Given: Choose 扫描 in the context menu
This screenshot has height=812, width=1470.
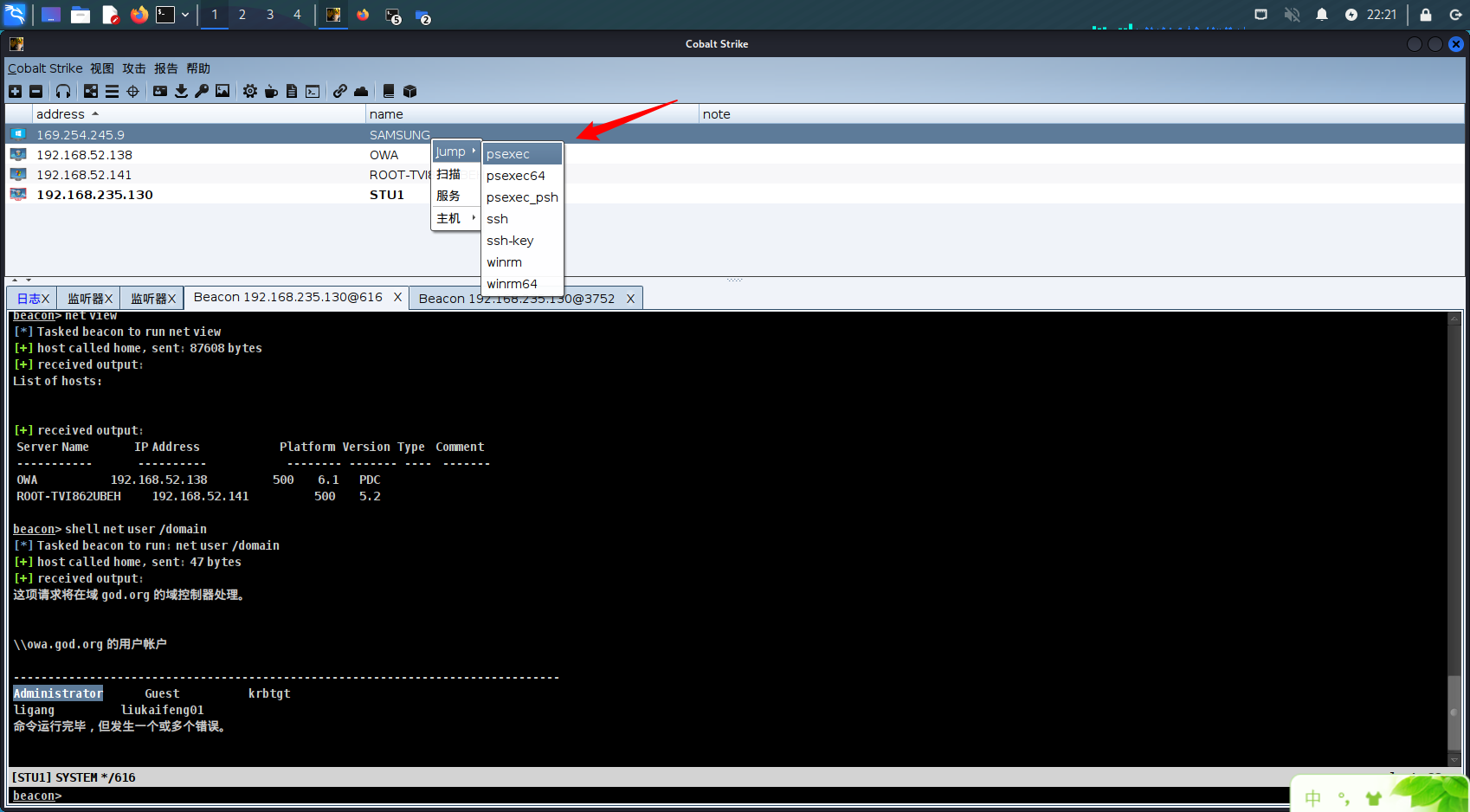Looking at the screenshot, I should point(455,174).
